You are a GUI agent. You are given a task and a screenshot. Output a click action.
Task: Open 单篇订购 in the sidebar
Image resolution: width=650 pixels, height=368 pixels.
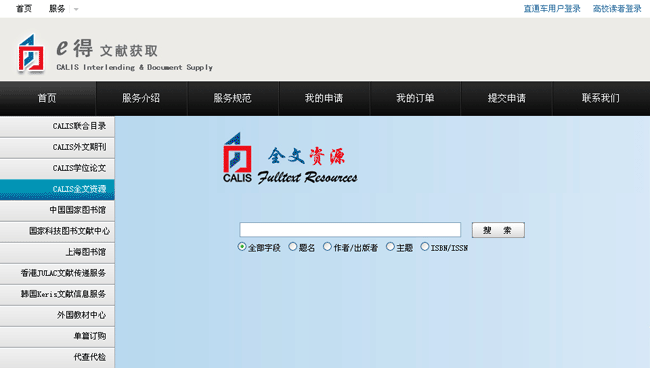click(x=57, y=337)
